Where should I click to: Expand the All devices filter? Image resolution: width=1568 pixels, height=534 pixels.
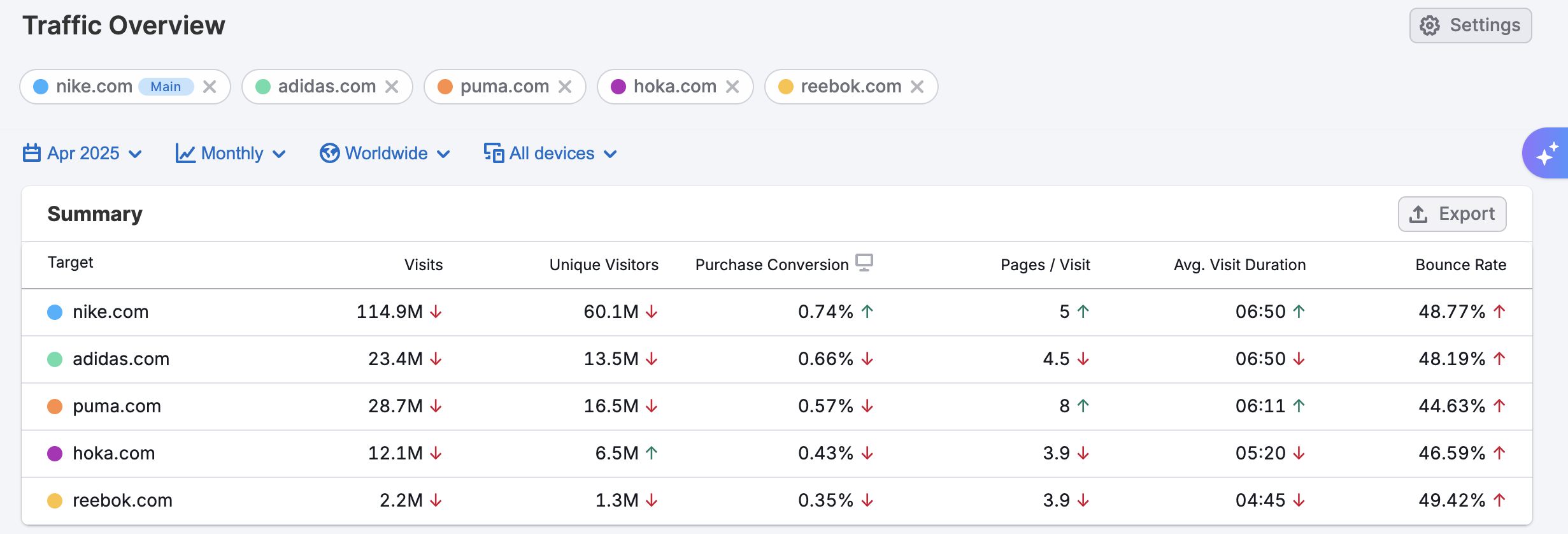[552, 154]
